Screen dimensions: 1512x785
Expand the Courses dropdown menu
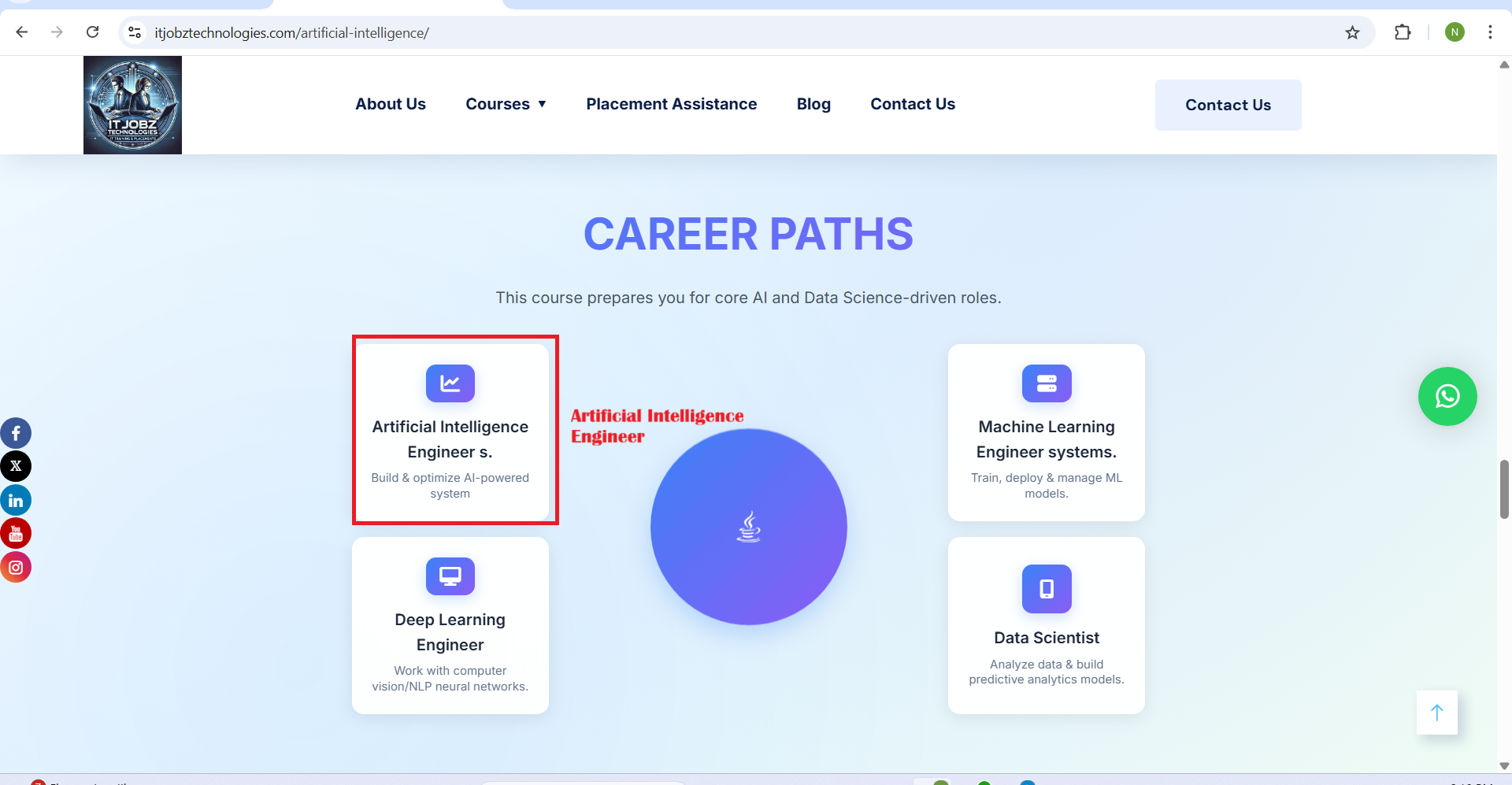coord(506,104)
